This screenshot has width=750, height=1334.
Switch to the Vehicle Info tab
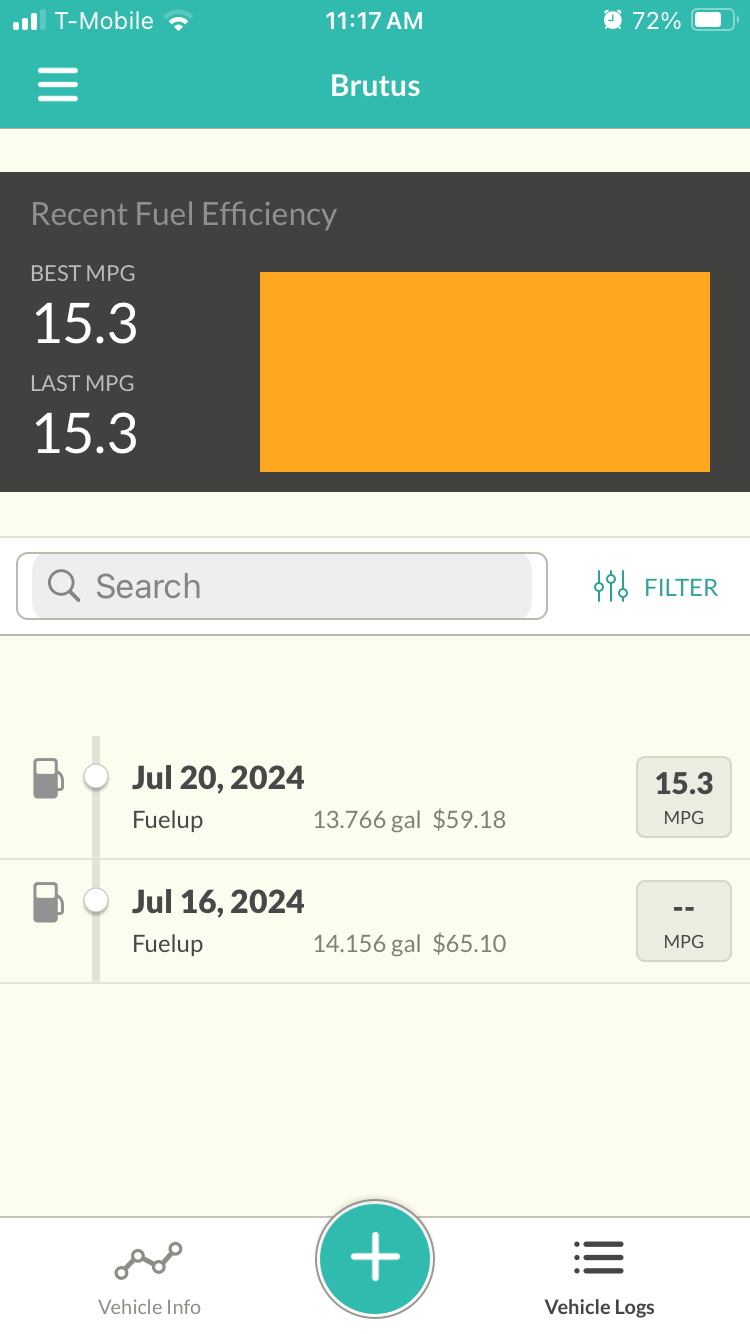149,1277
